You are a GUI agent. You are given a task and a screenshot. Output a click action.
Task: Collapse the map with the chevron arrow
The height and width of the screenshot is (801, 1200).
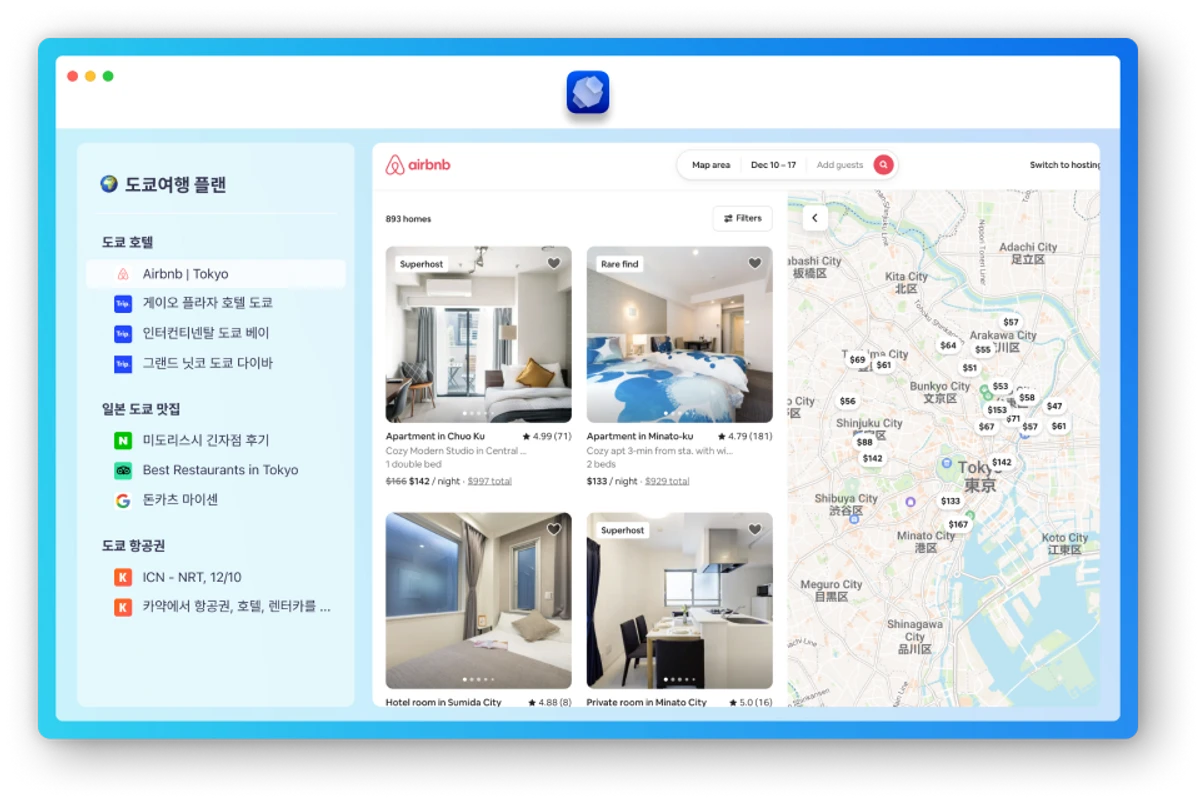pos(815,218)
